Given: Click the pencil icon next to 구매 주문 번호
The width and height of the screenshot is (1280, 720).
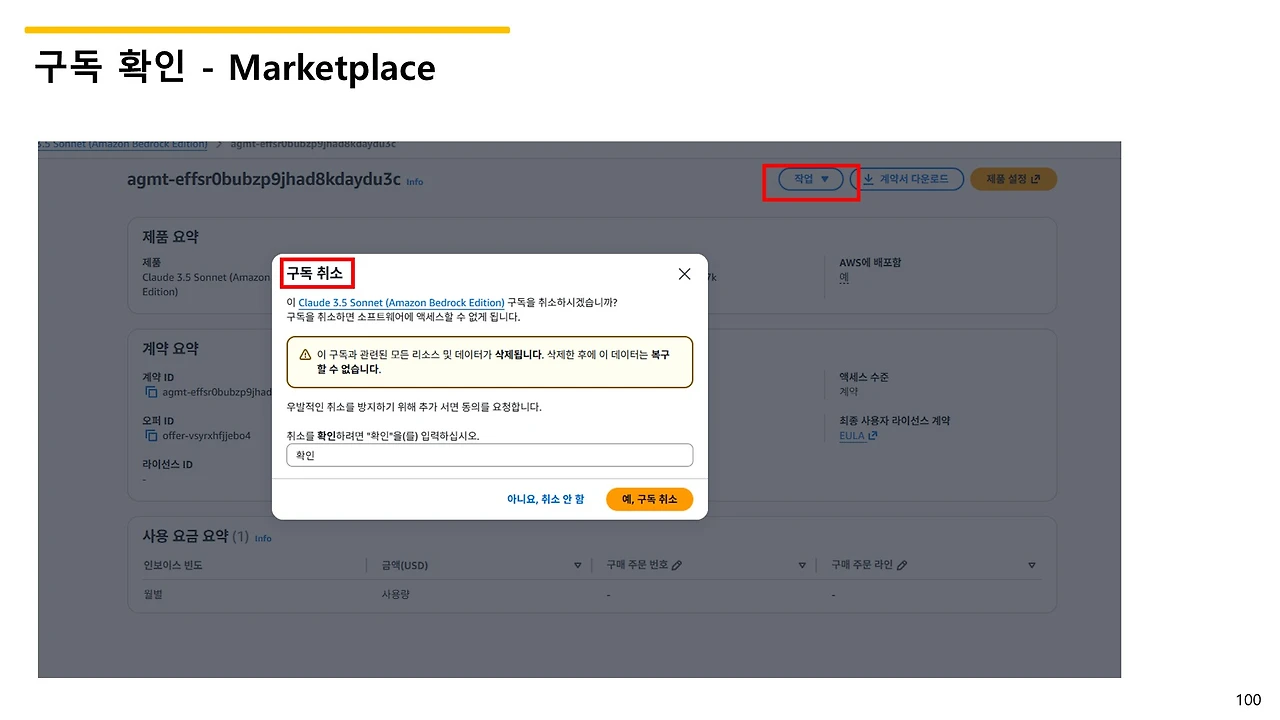Looking at the screenshot, I should point(675,564).
